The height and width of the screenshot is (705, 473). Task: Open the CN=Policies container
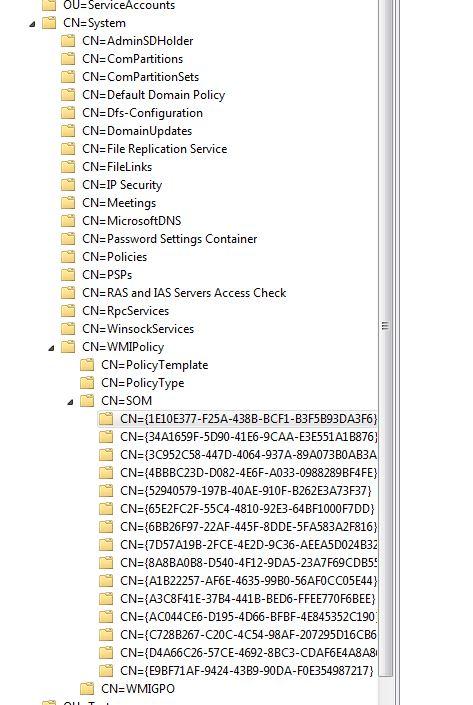pos(115,257)
